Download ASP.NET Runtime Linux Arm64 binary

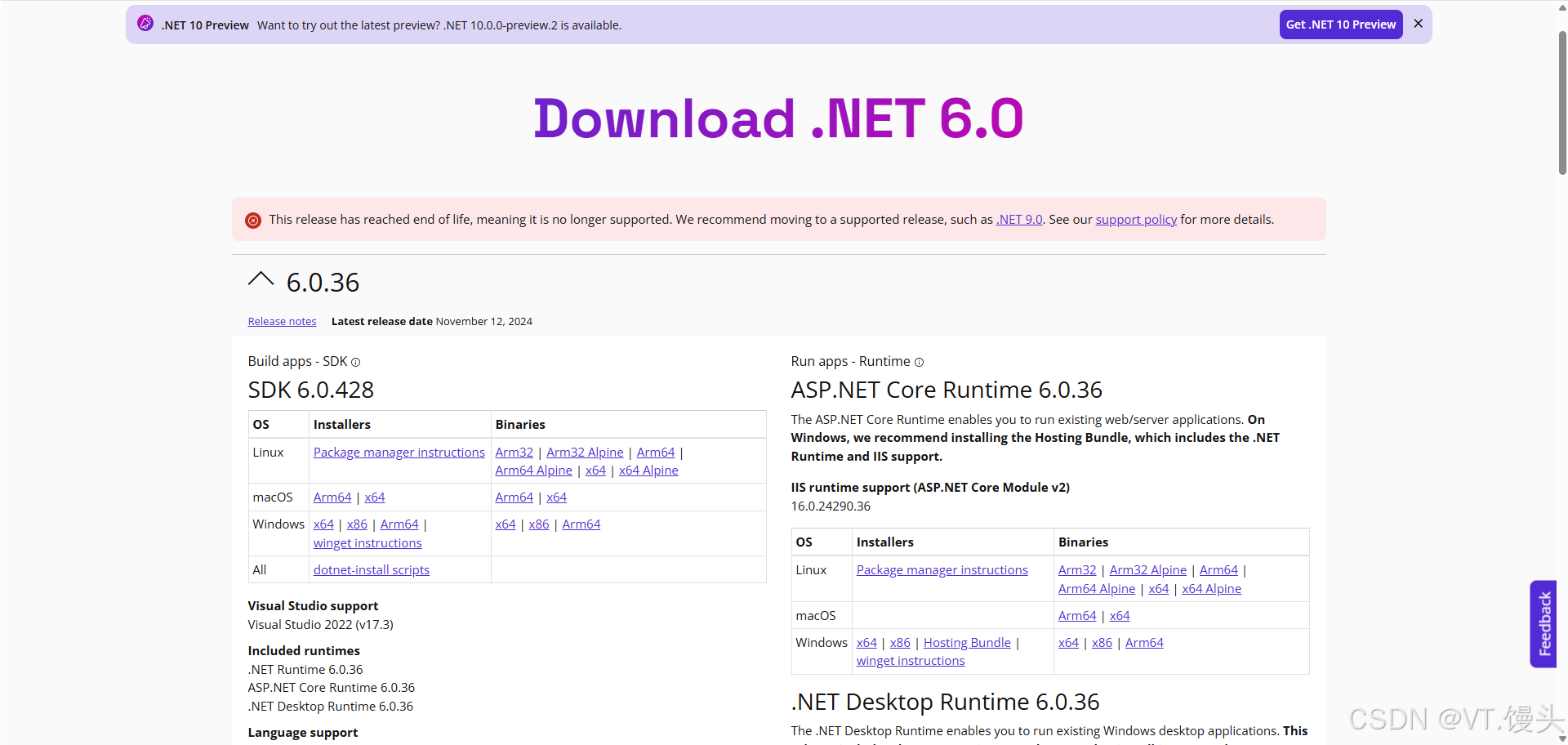click(x=1218, y=569)
